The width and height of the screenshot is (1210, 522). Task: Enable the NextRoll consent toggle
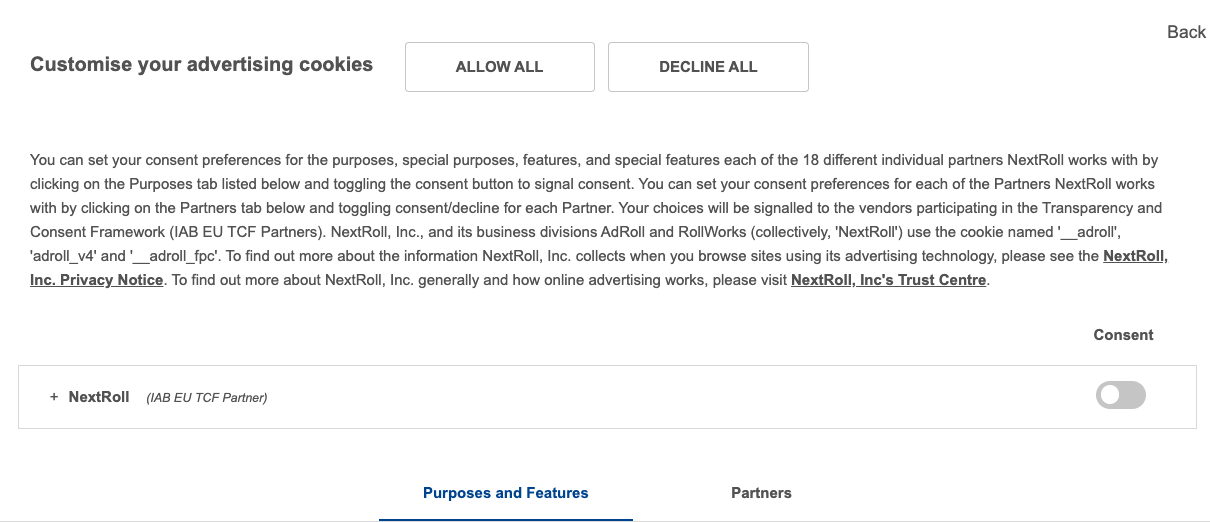click(x=1120, y=396)
